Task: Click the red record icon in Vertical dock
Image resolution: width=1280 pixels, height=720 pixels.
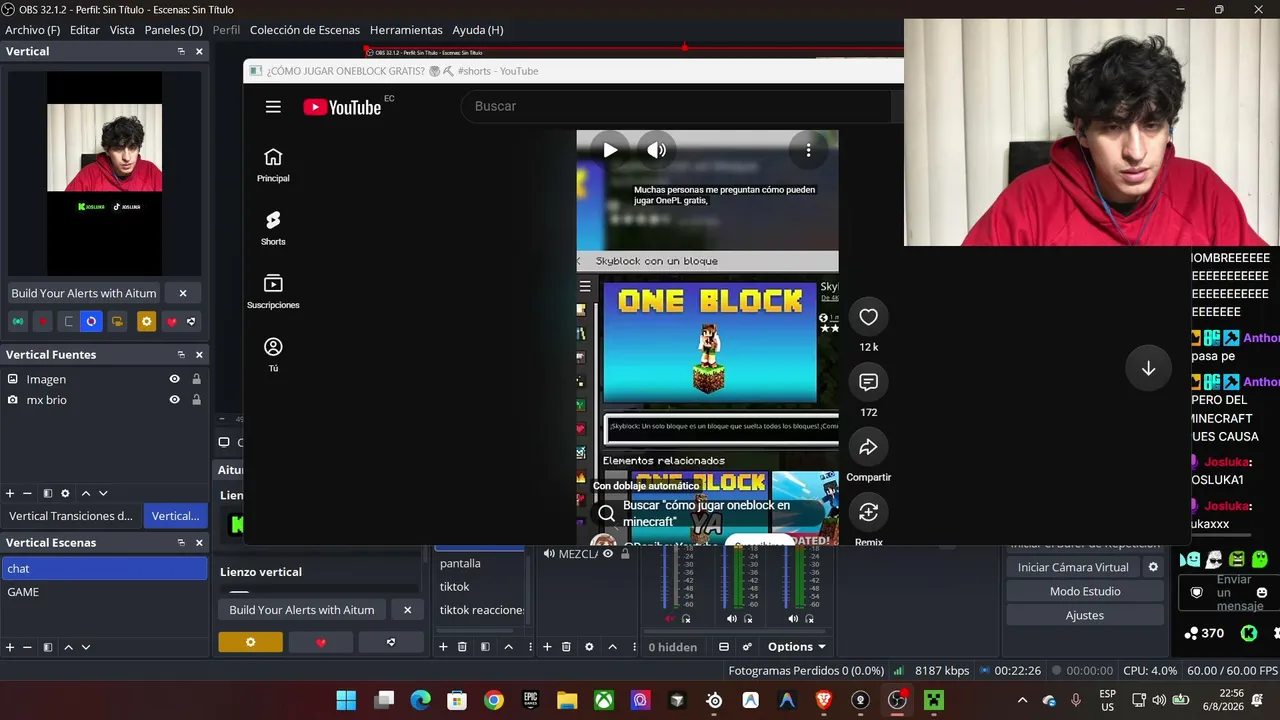Action: pos(43,321)
